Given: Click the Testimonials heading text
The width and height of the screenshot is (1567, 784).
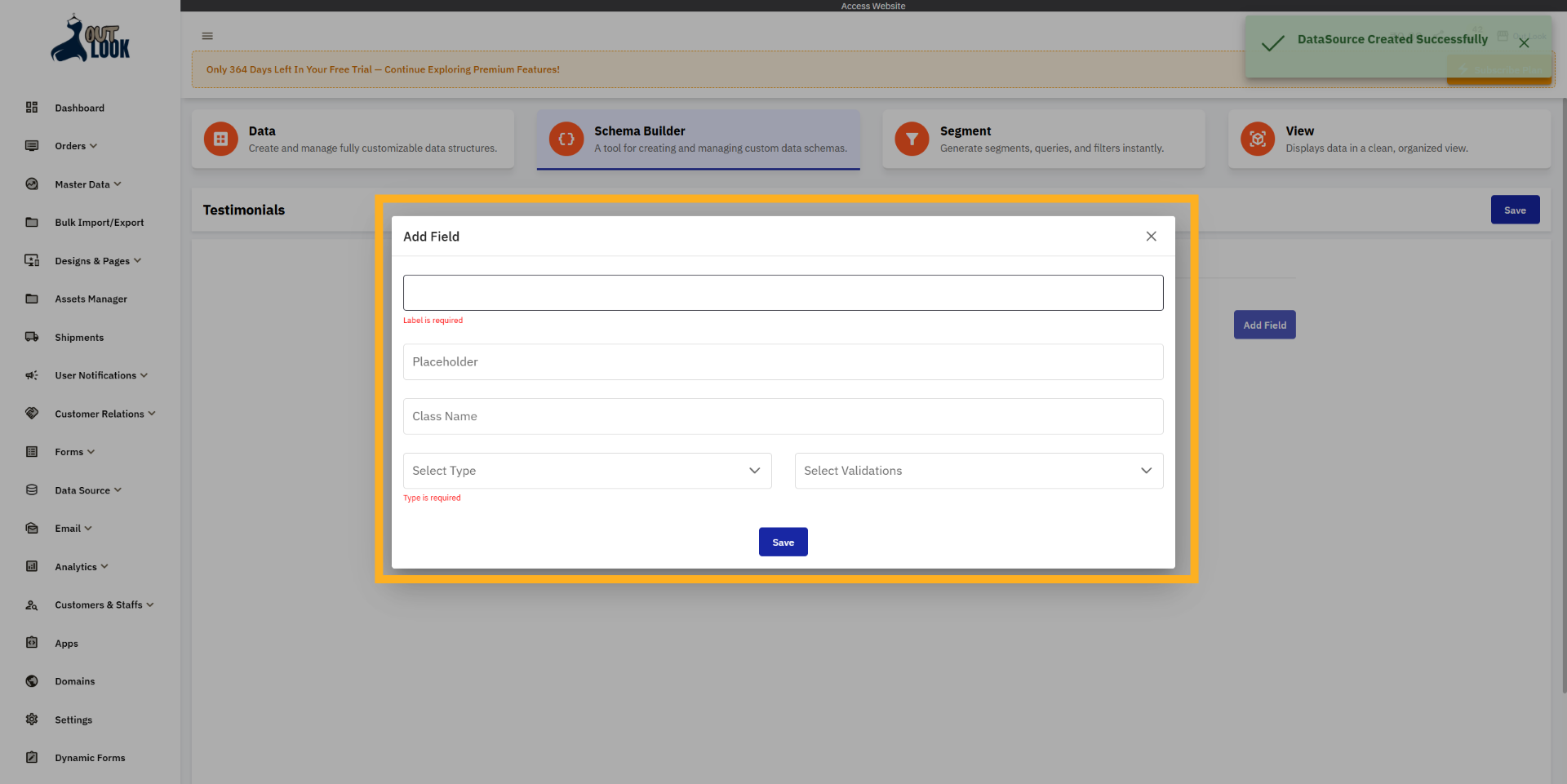Looking at the screenshot, I should point(244,210).
